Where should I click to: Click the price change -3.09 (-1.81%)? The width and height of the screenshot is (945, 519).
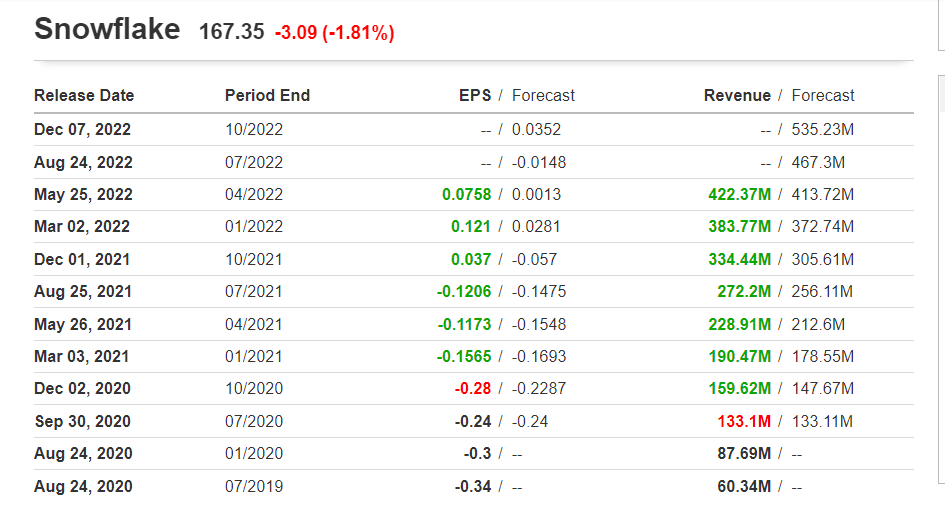coord(334,32)
